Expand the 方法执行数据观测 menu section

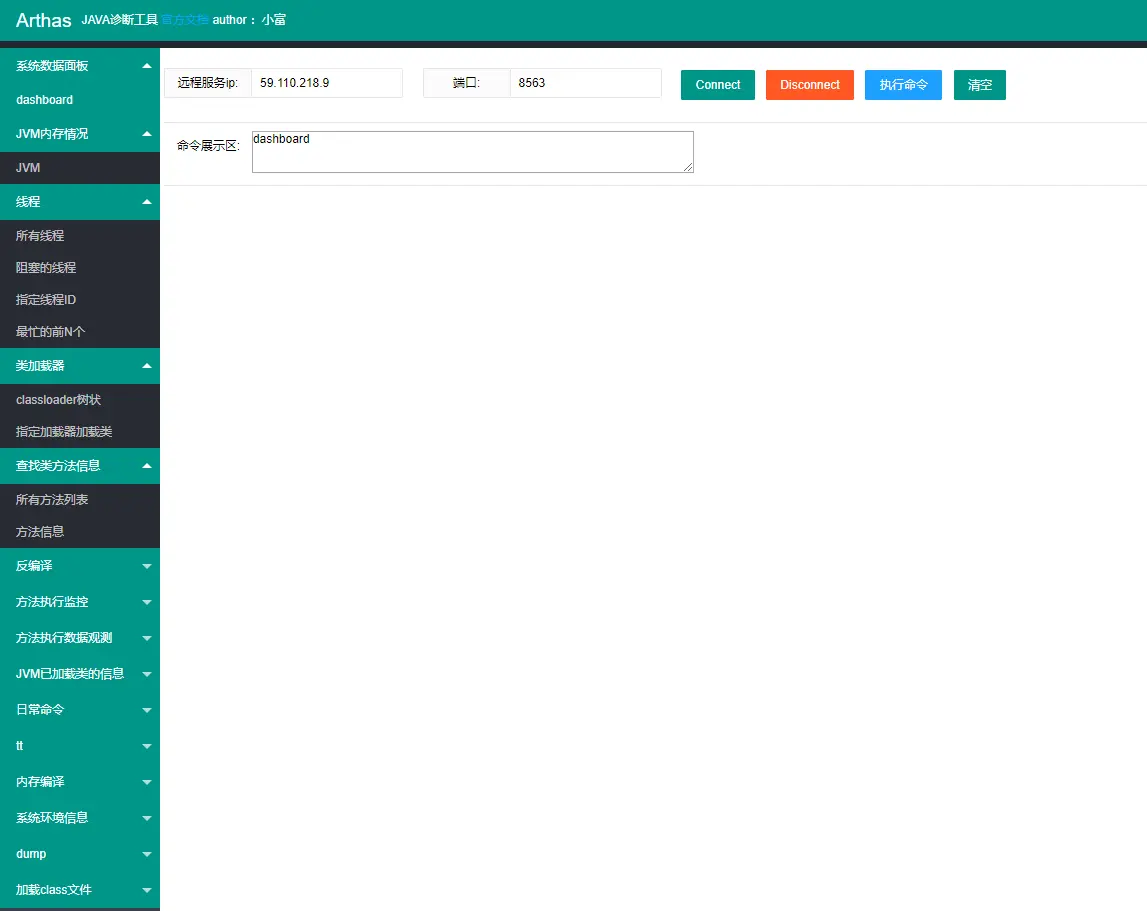pos(80,637)
